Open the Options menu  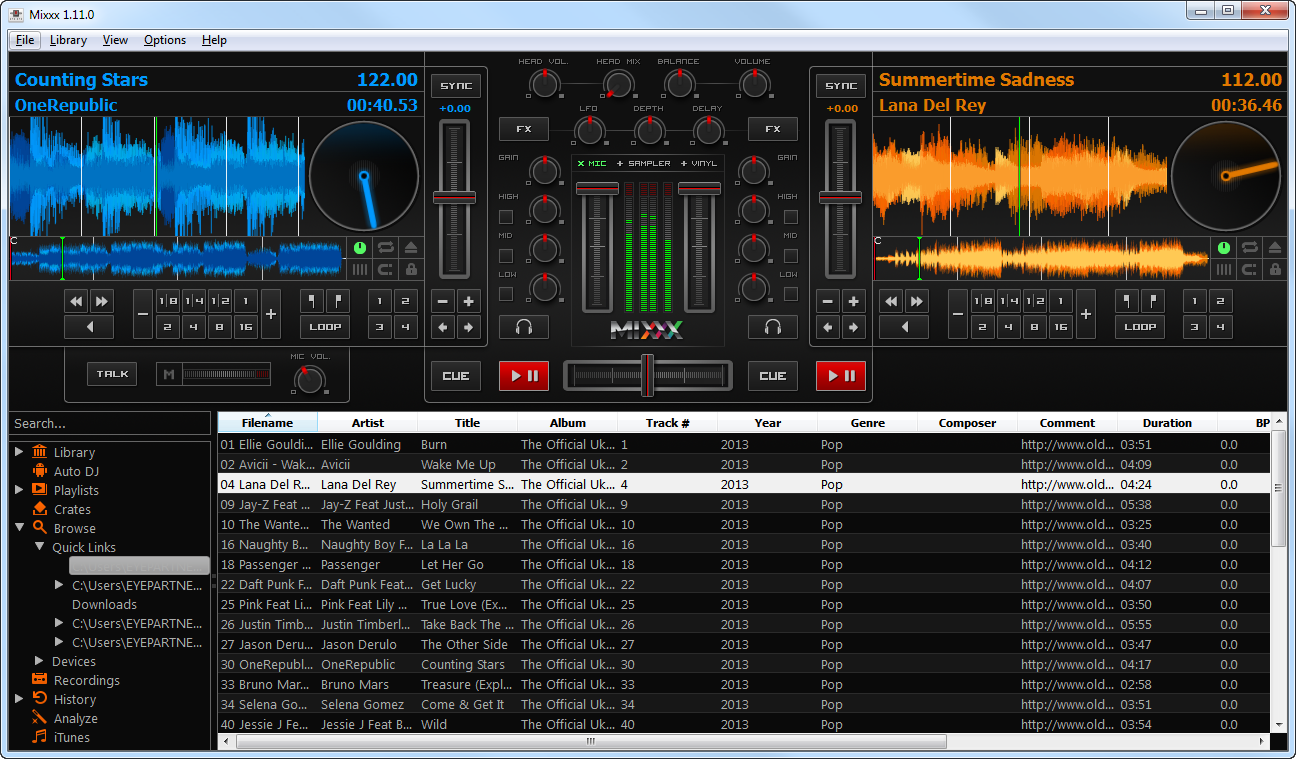pos(165,40)
